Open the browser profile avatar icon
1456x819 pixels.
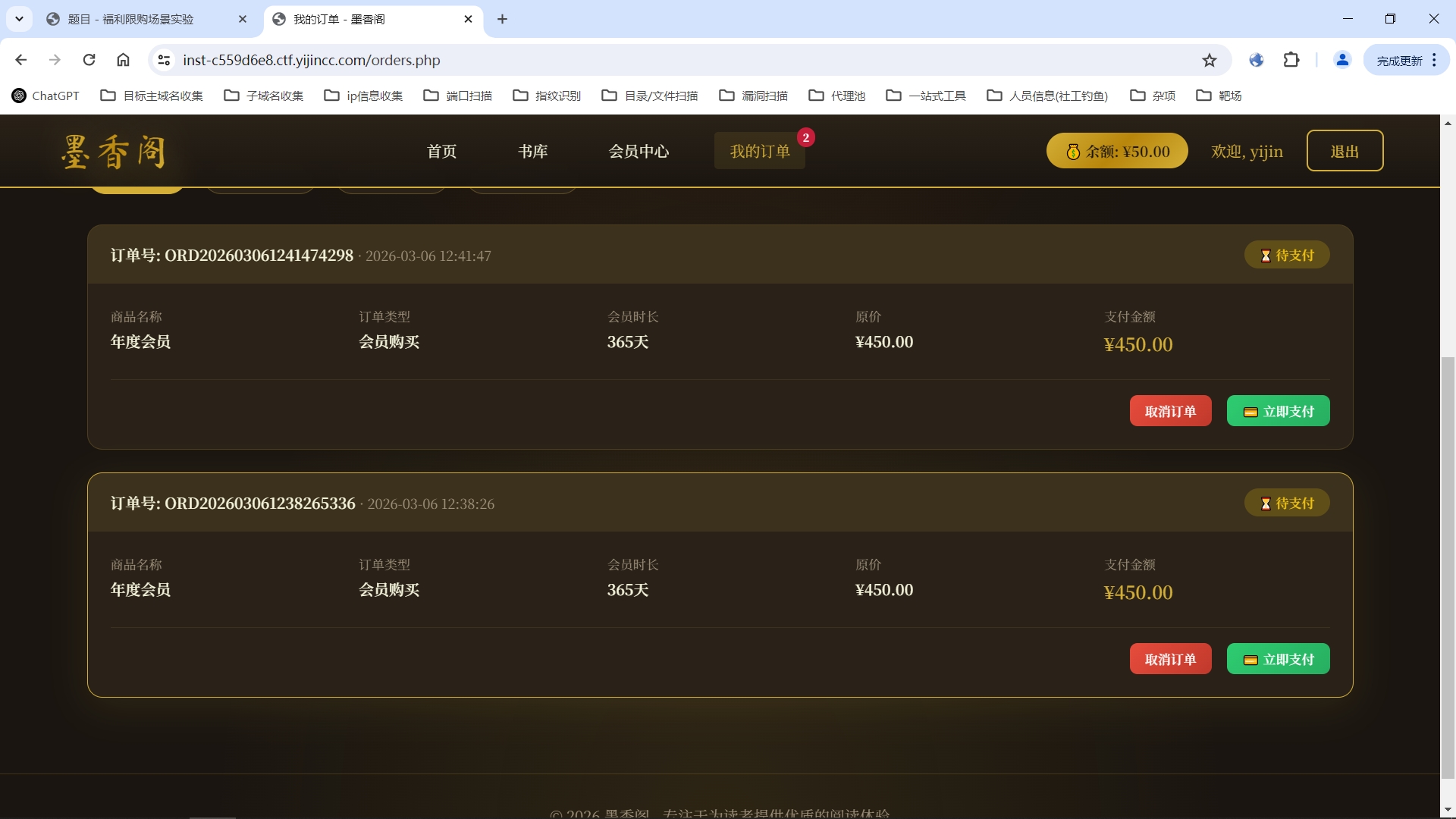[1341, 60]
